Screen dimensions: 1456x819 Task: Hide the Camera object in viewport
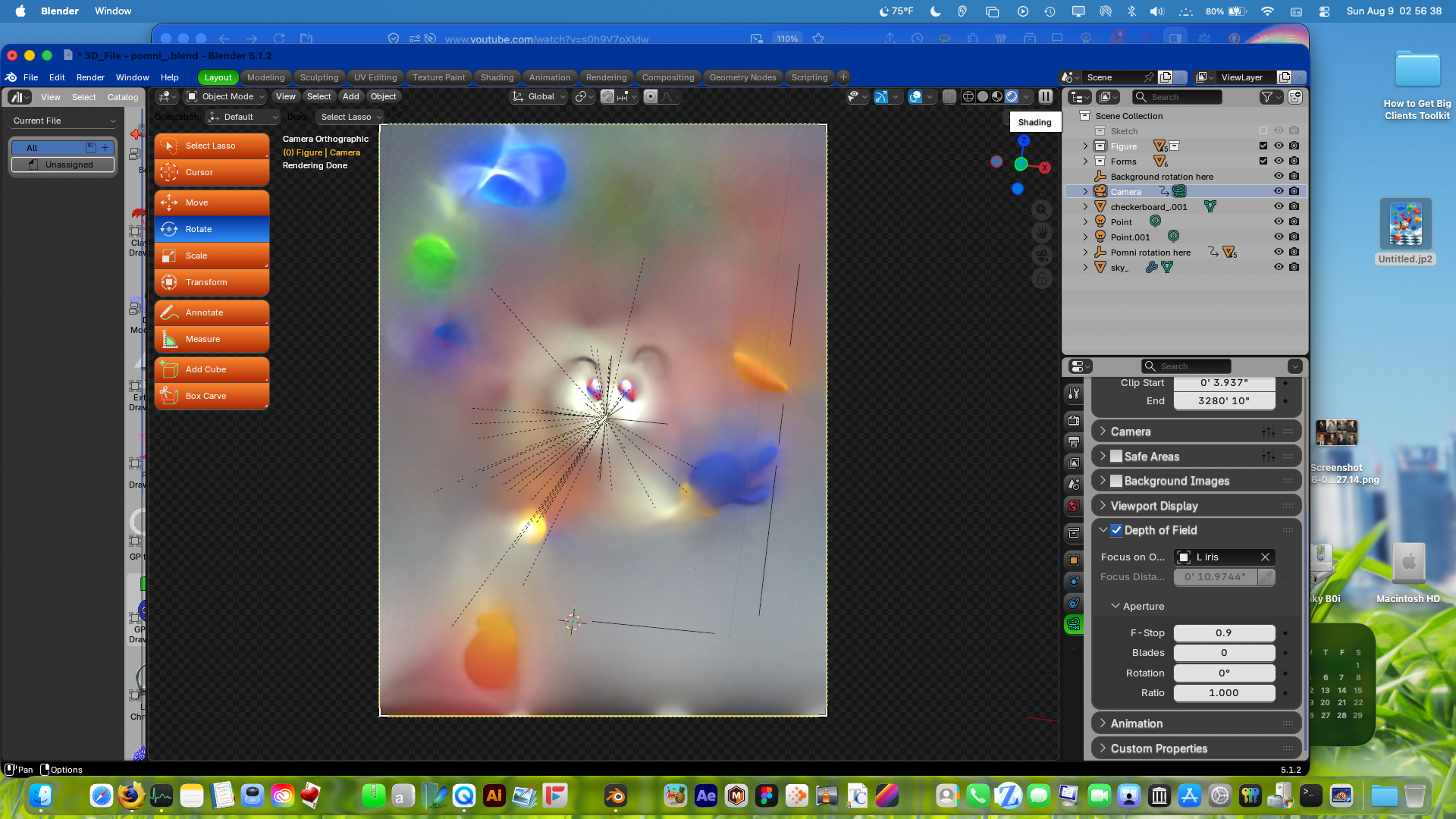(1279, 191)
